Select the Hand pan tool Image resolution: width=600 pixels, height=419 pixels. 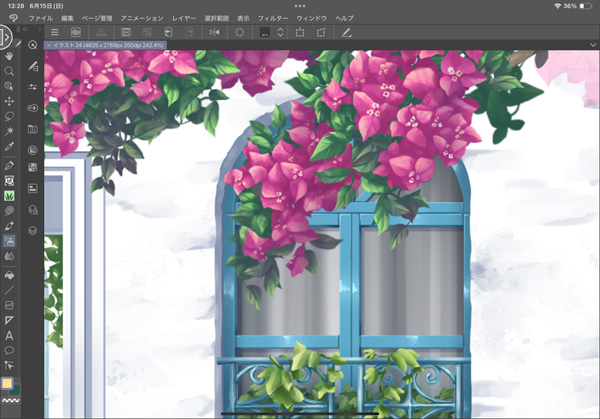tap(10, 57)
